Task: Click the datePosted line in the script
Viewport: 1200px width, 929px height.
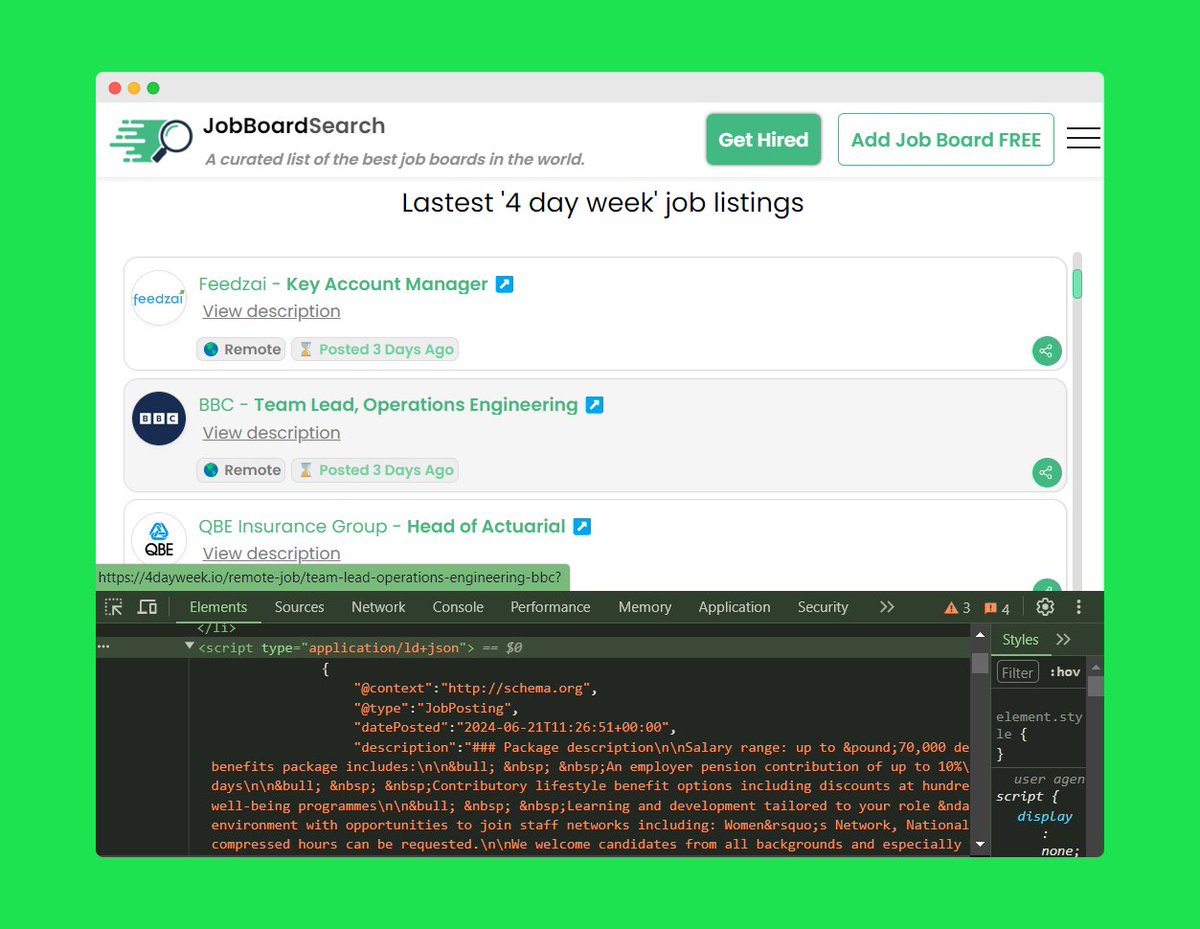Action: coord(515,727)
